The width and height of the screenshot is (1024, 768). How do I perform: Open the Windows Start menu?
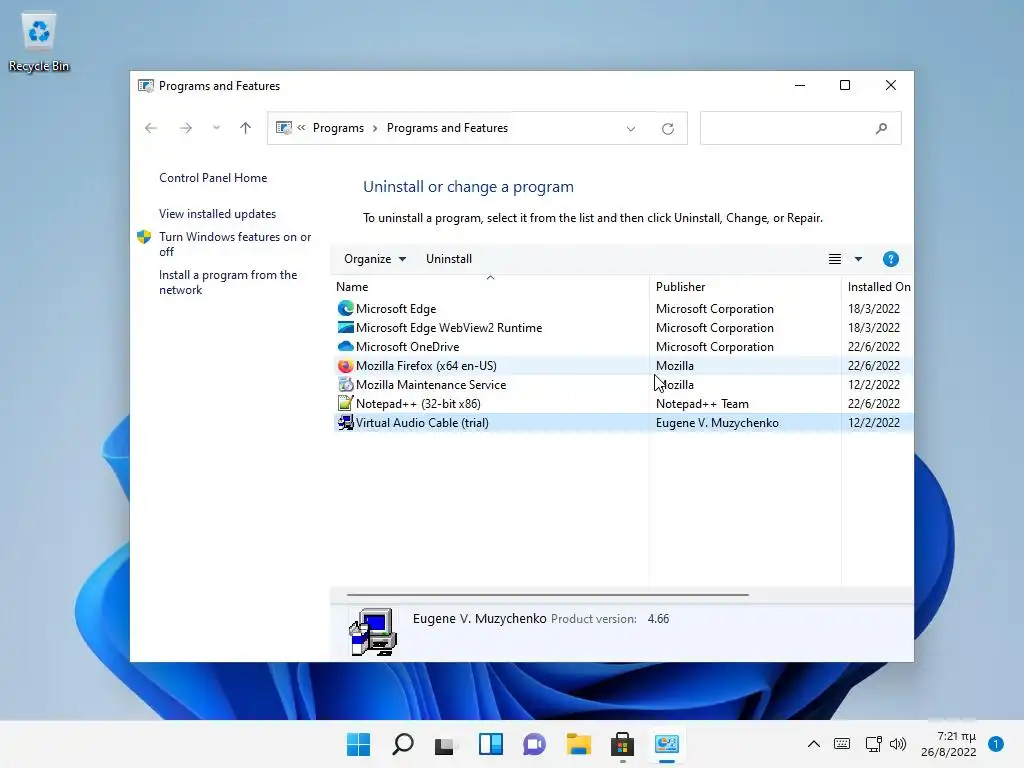[358, 744]
